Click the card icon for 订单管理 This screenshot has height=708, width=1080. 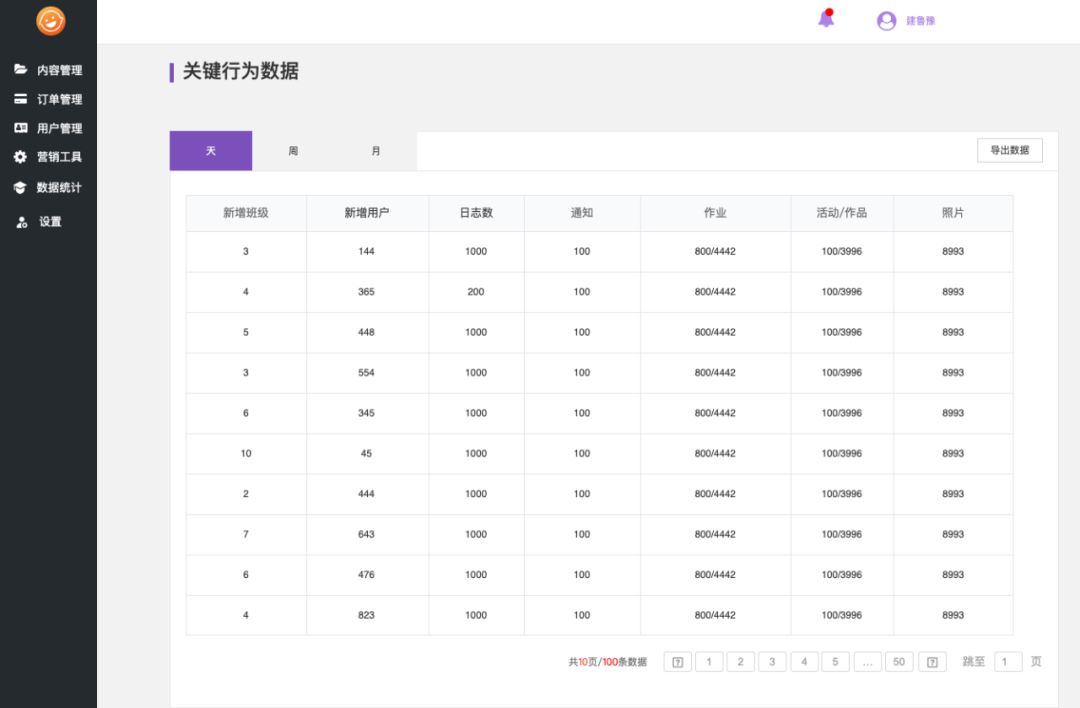click(x=20, y=99)
